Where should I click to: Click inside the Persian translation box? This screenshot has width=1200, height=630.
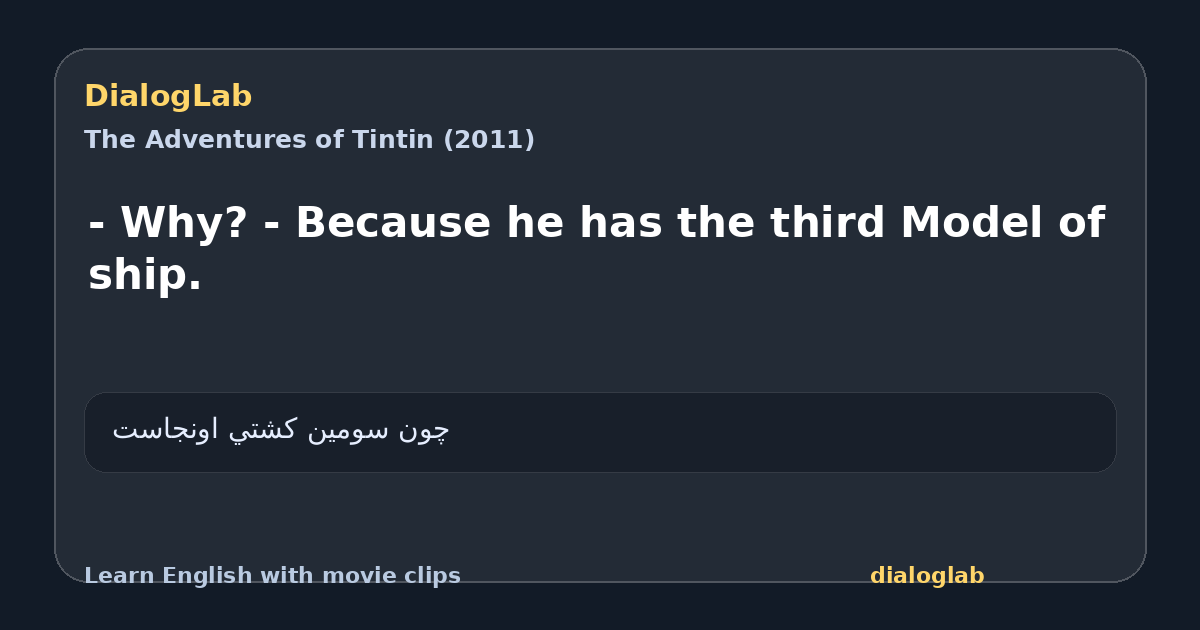click(600, 432)
